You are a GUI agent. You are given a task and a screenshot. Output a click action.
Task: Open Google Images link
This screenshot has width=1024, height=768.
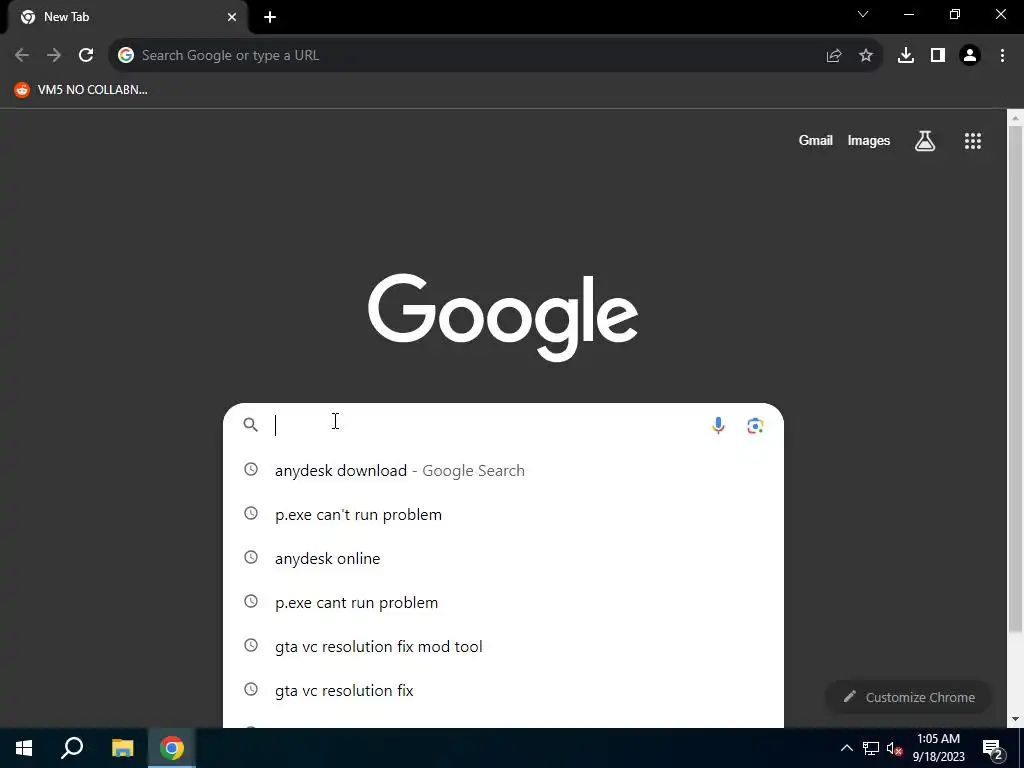pyautogui.click(x=869, y=140)
